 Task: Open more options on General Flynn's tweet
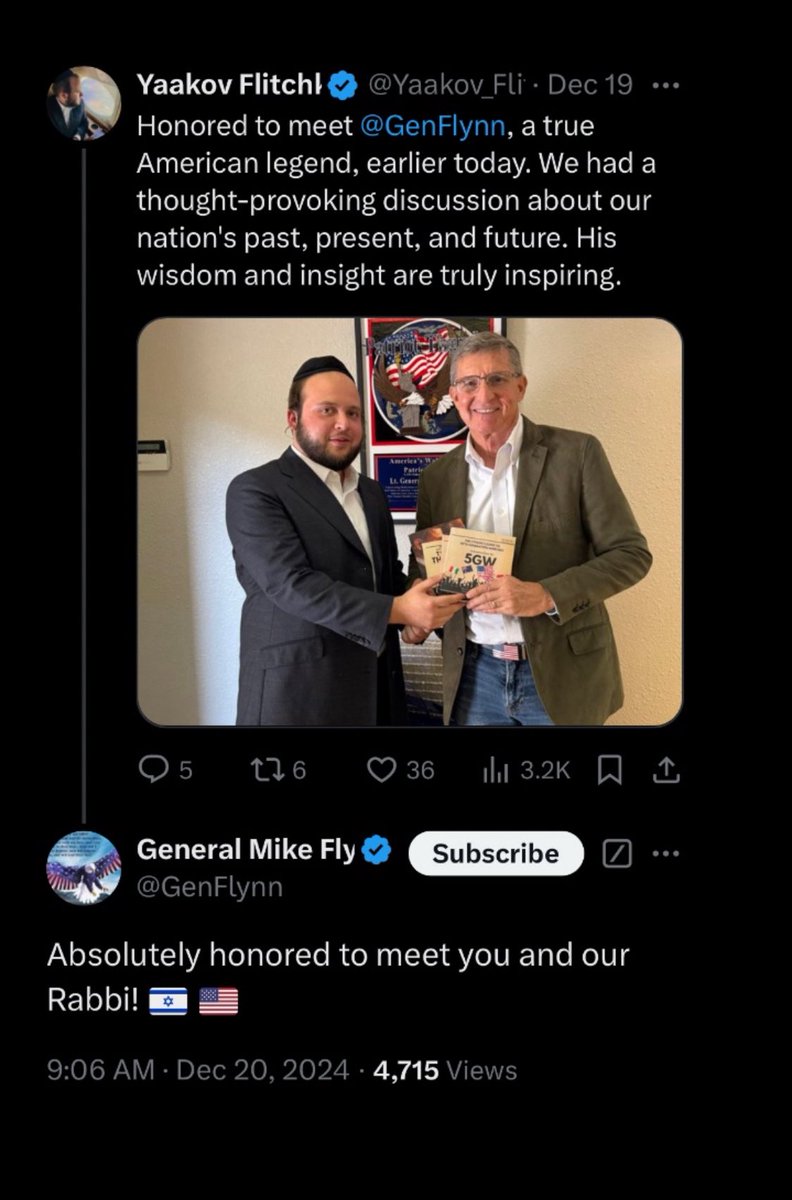pos(665,854)
